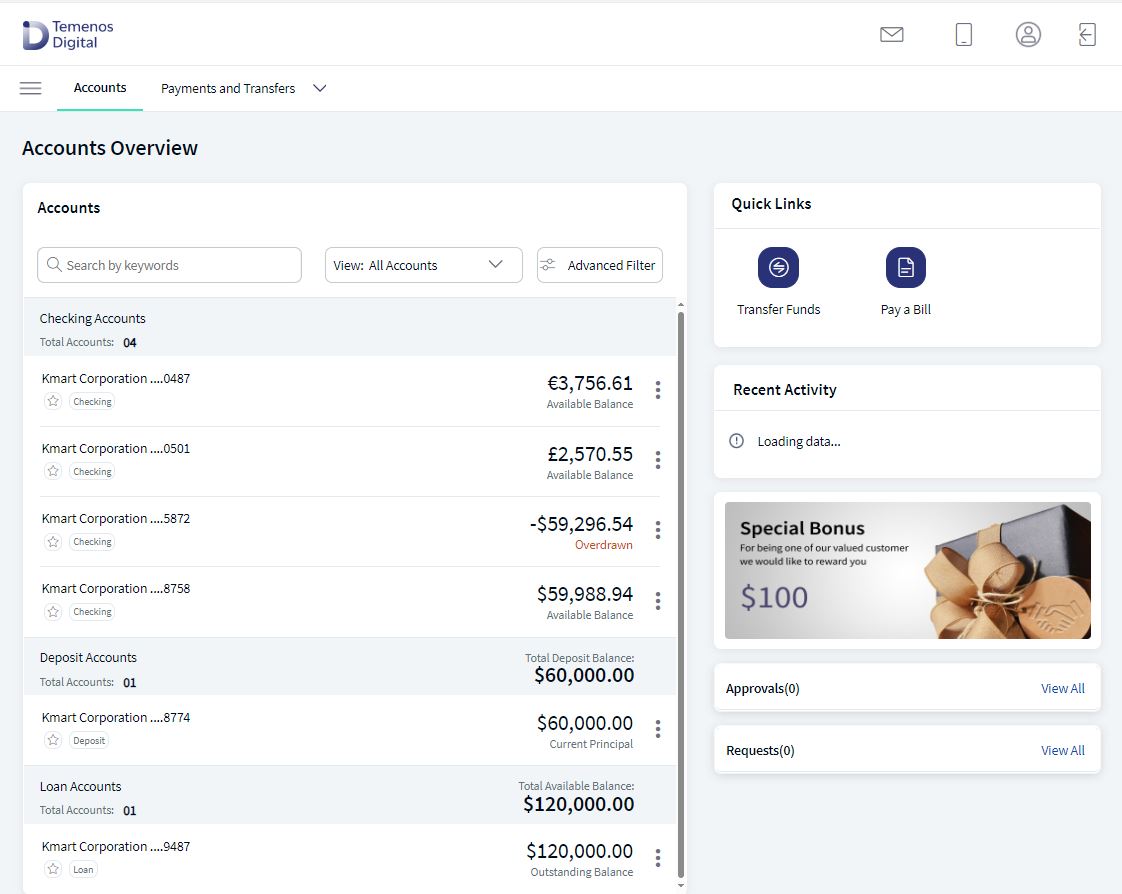
Task: Open the messages envelope icon
Action: 891,34
